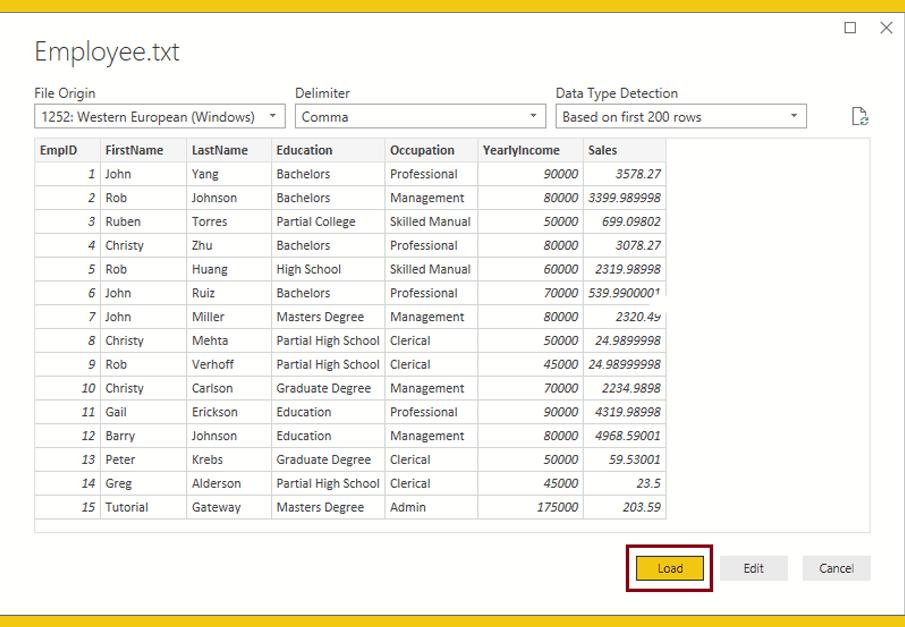Viewport: 905px width, 627px height.
Task: Click the Sales value 699.09802
Action: [x=624, y=222]
